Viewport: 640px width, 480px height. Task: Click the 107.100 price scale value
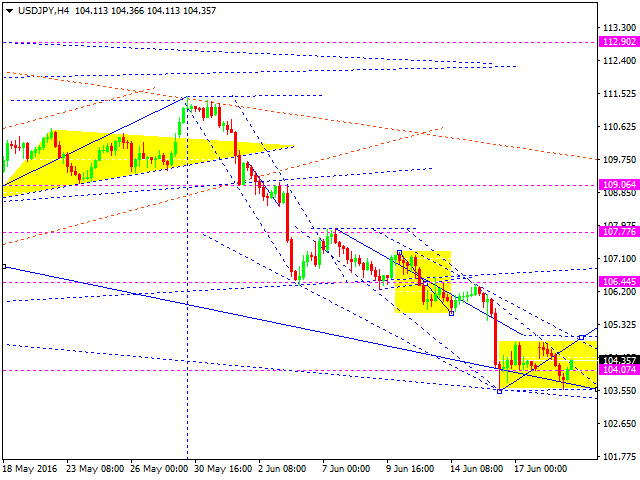point(619,258)
